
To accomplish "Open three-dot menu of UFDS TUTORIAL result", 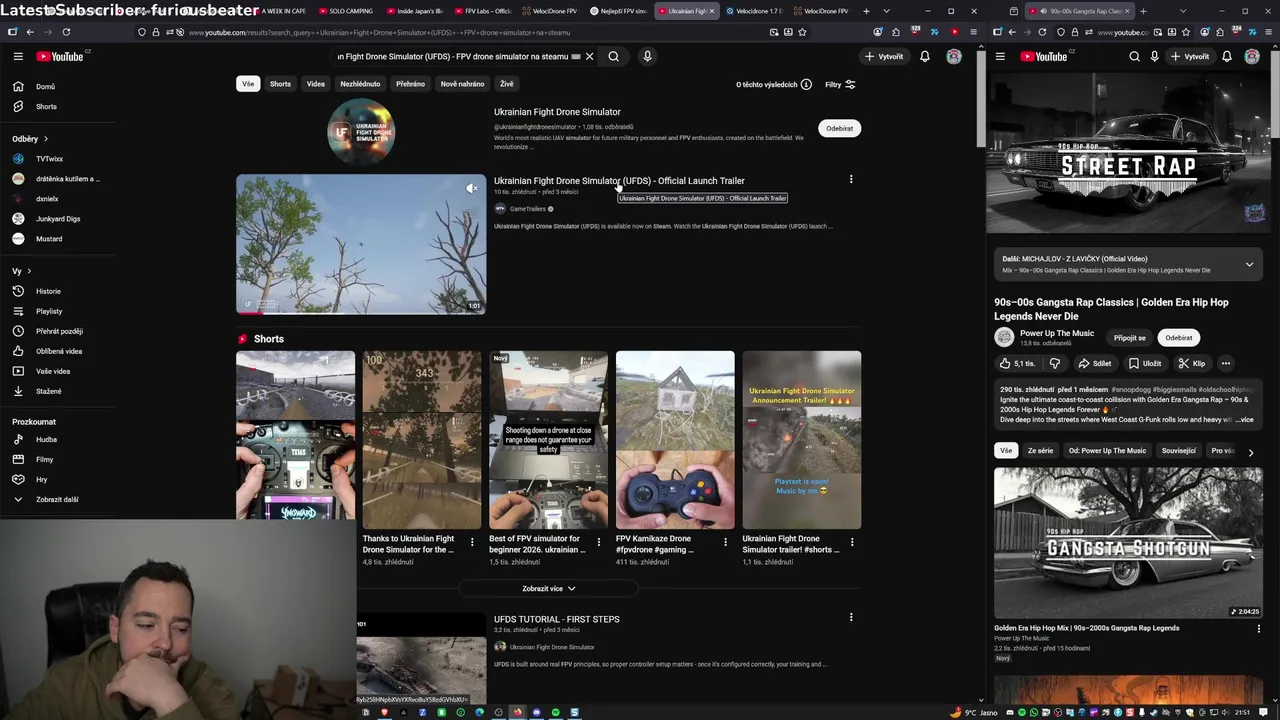I will (851, 617).
